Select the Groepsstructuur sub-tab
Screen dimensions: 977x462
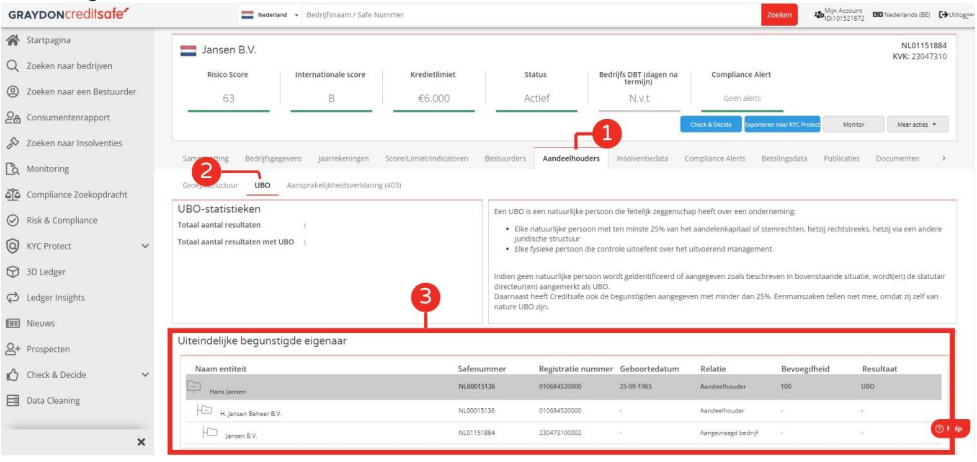(210, 185)
